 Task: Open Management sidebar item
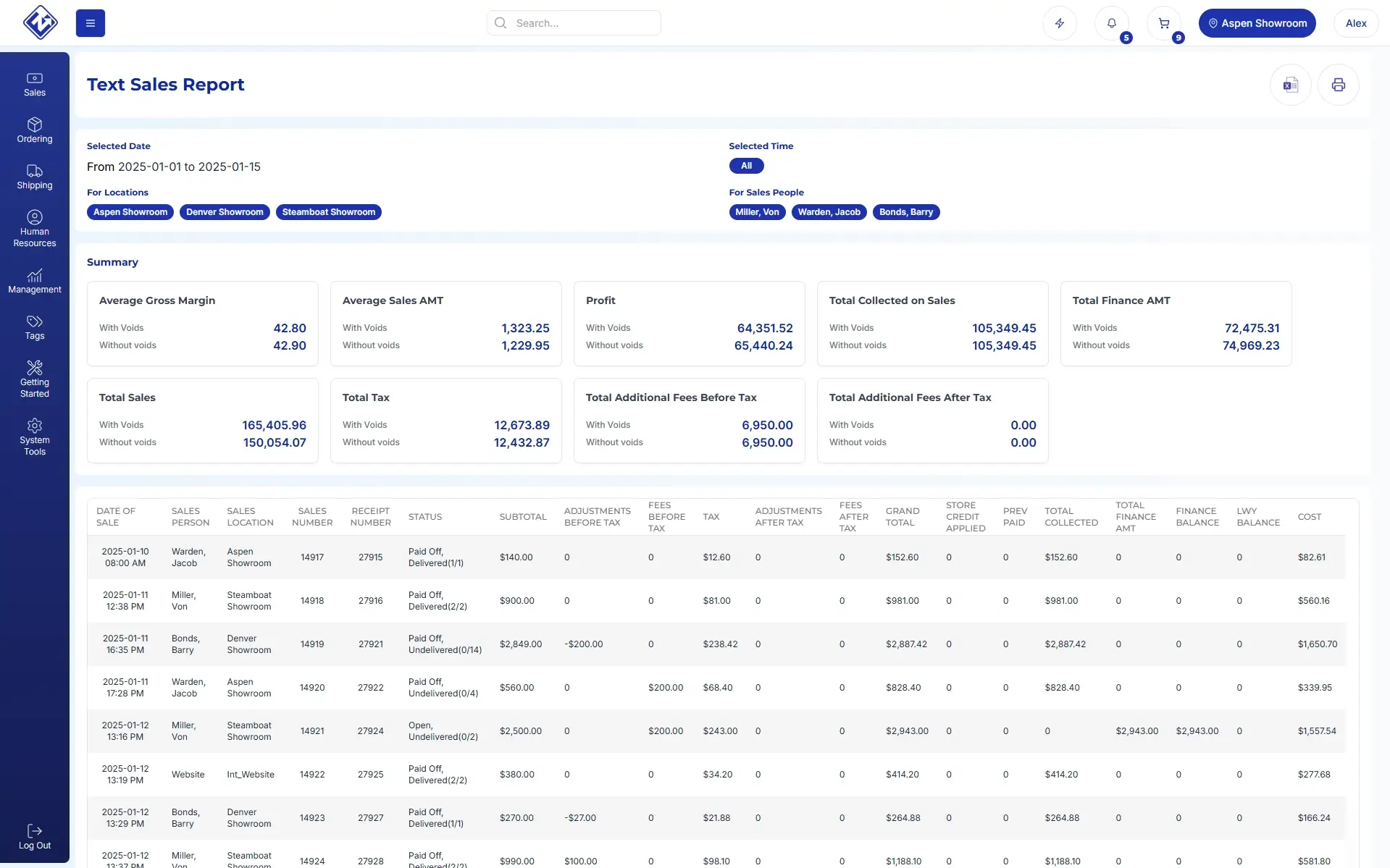click(x=35, y=281)
